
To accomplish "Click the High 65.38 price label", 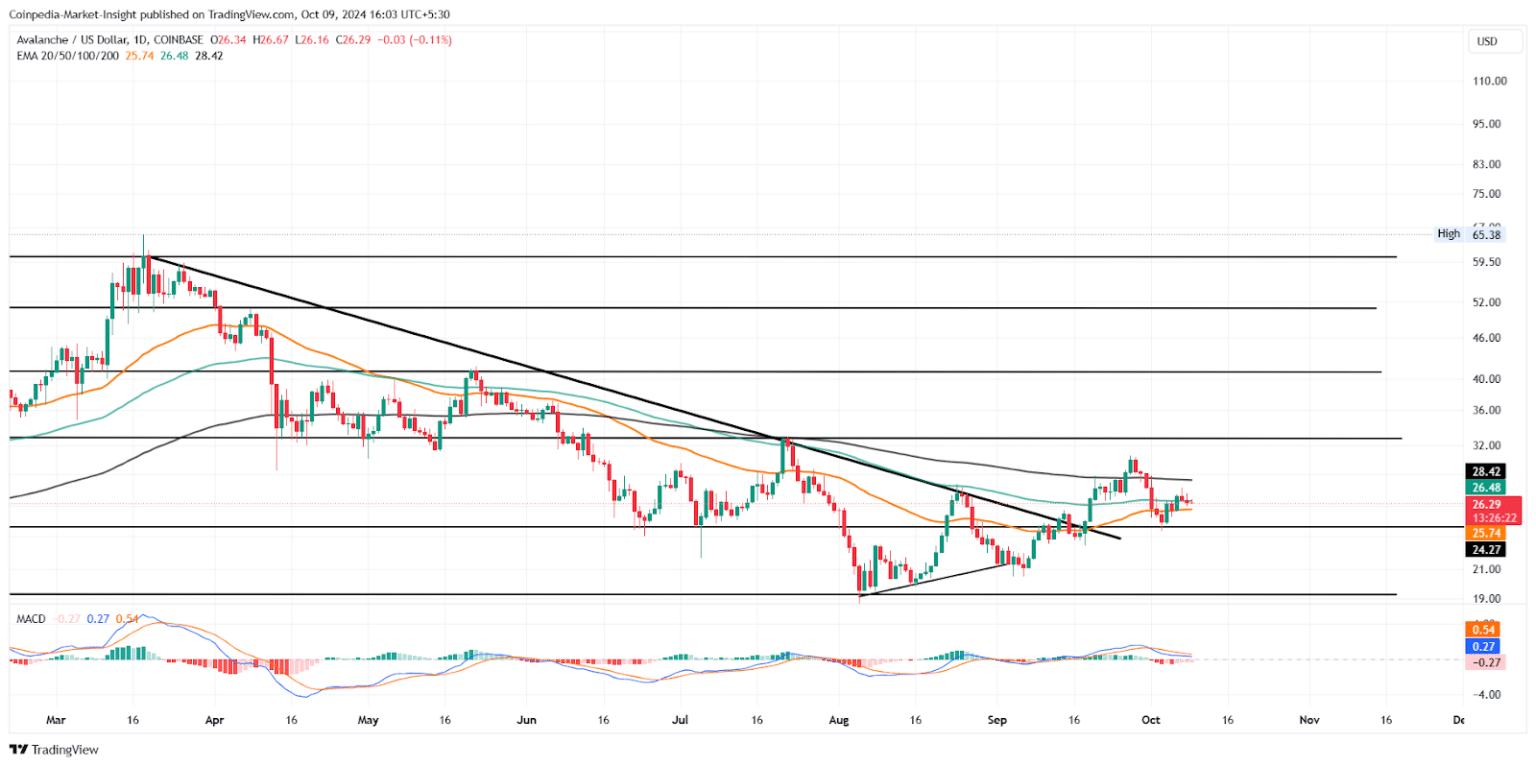I will (x=1468, y=234).
